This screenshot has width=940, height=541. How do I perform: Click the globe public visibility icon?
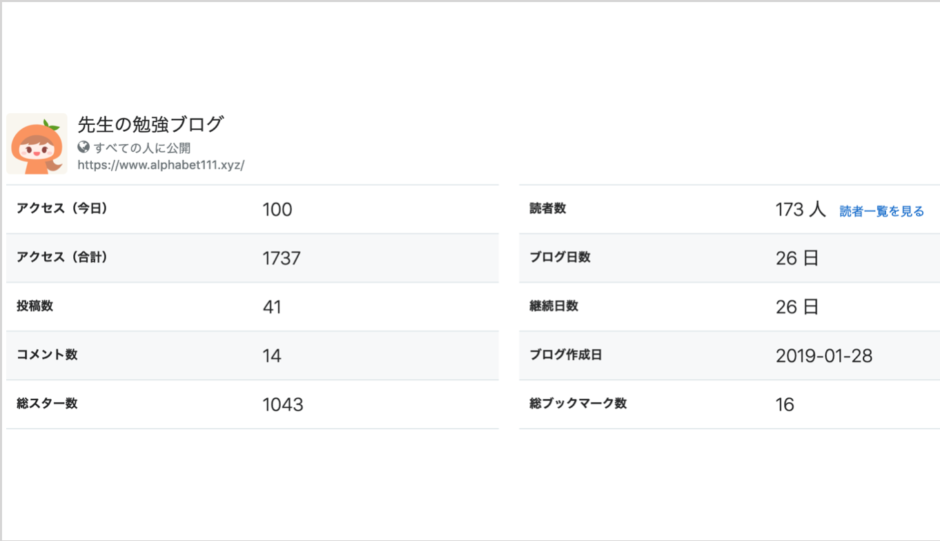pos(83,147)
